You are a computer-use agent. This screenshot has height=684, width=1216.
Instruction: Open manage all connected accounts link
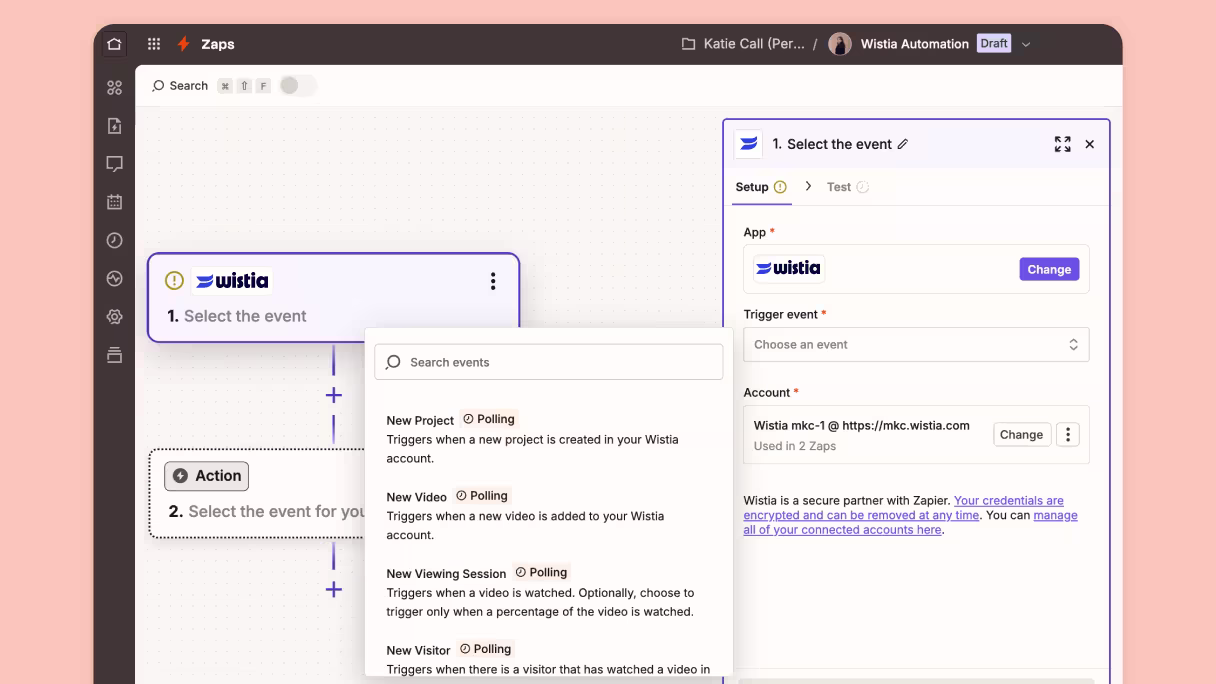(x=910, y=523)
